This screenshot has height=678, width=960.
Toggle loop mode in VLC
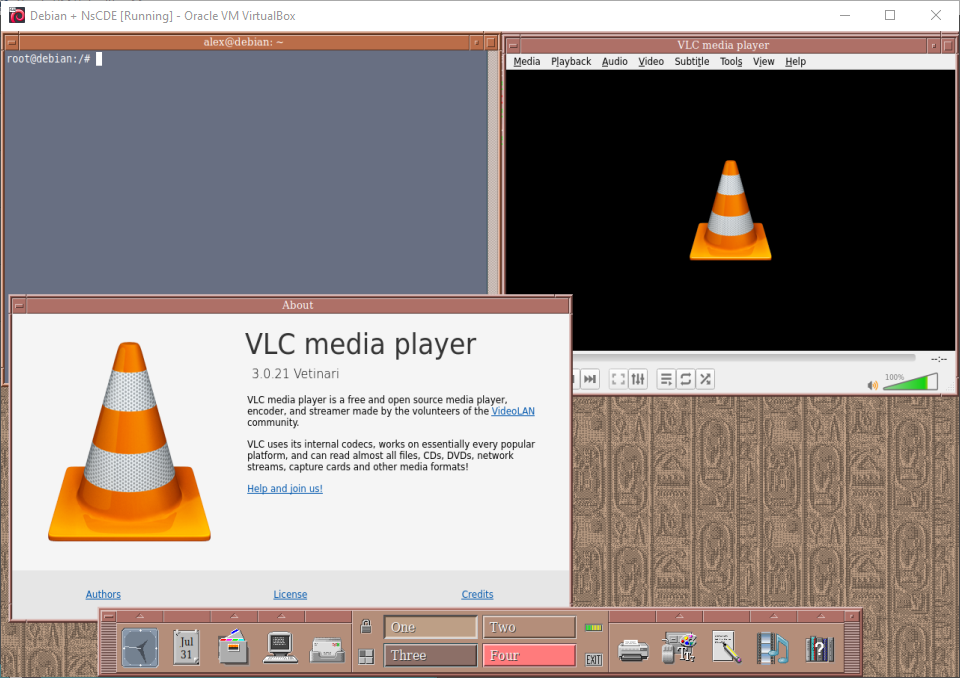click(686, 379)
